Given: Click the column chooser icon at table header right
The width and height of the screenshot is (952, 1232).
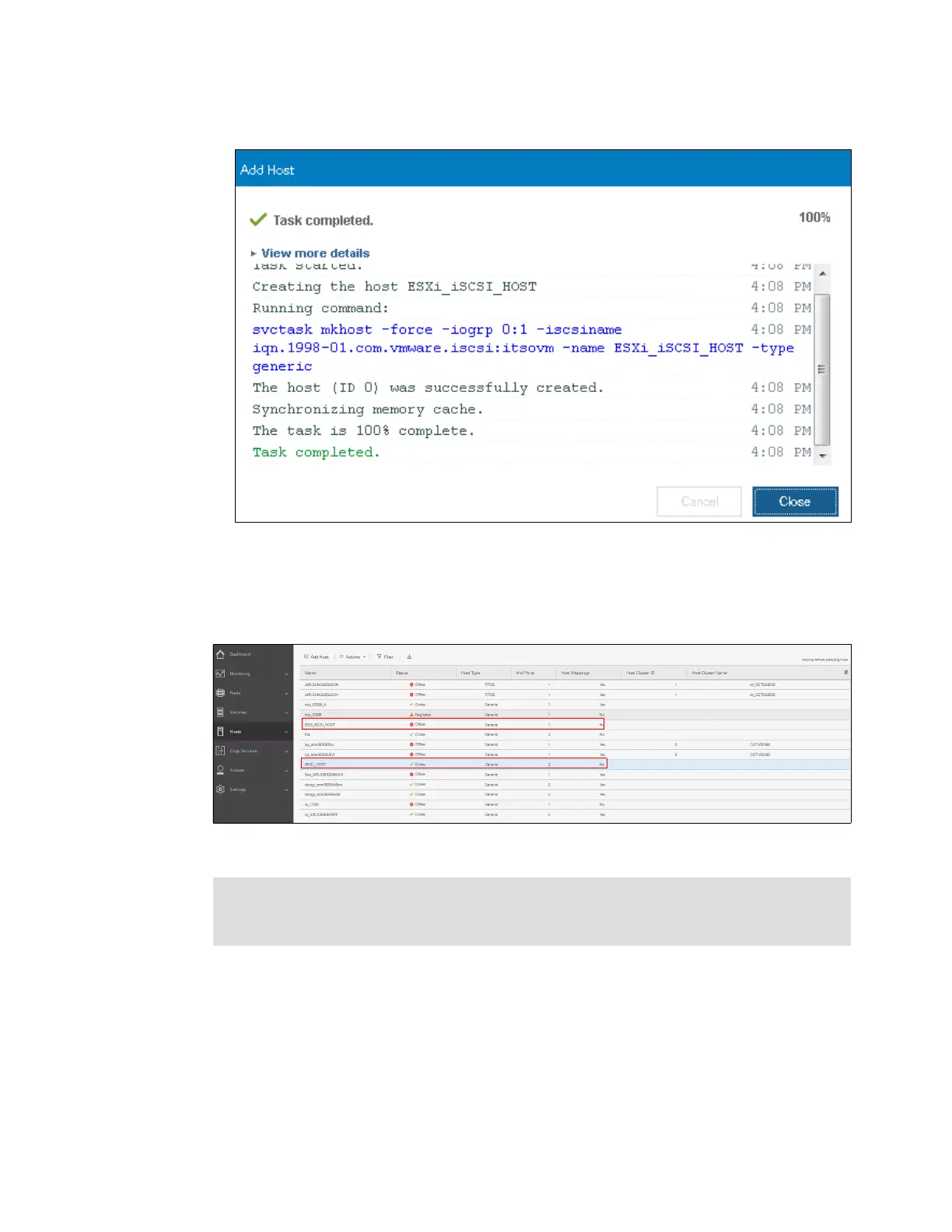Looking at the screenshot, I should point(846,673).
